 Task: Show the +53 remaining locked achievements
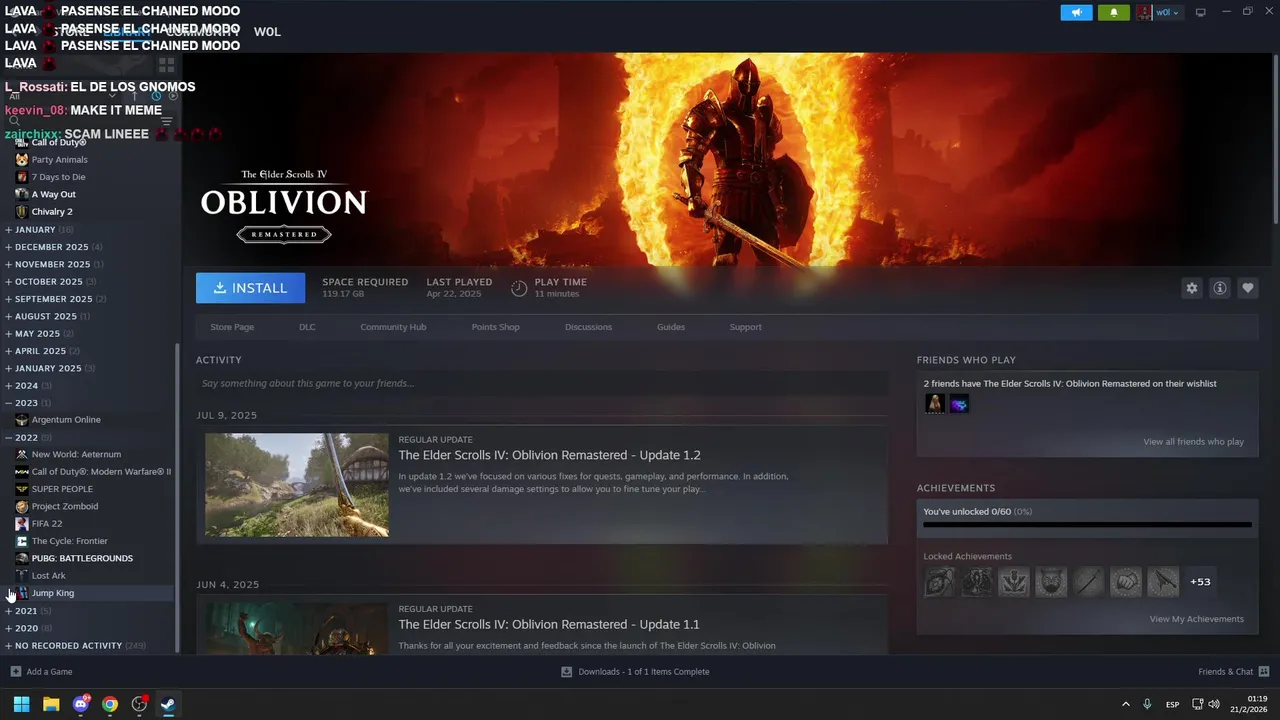(1200, 582)
